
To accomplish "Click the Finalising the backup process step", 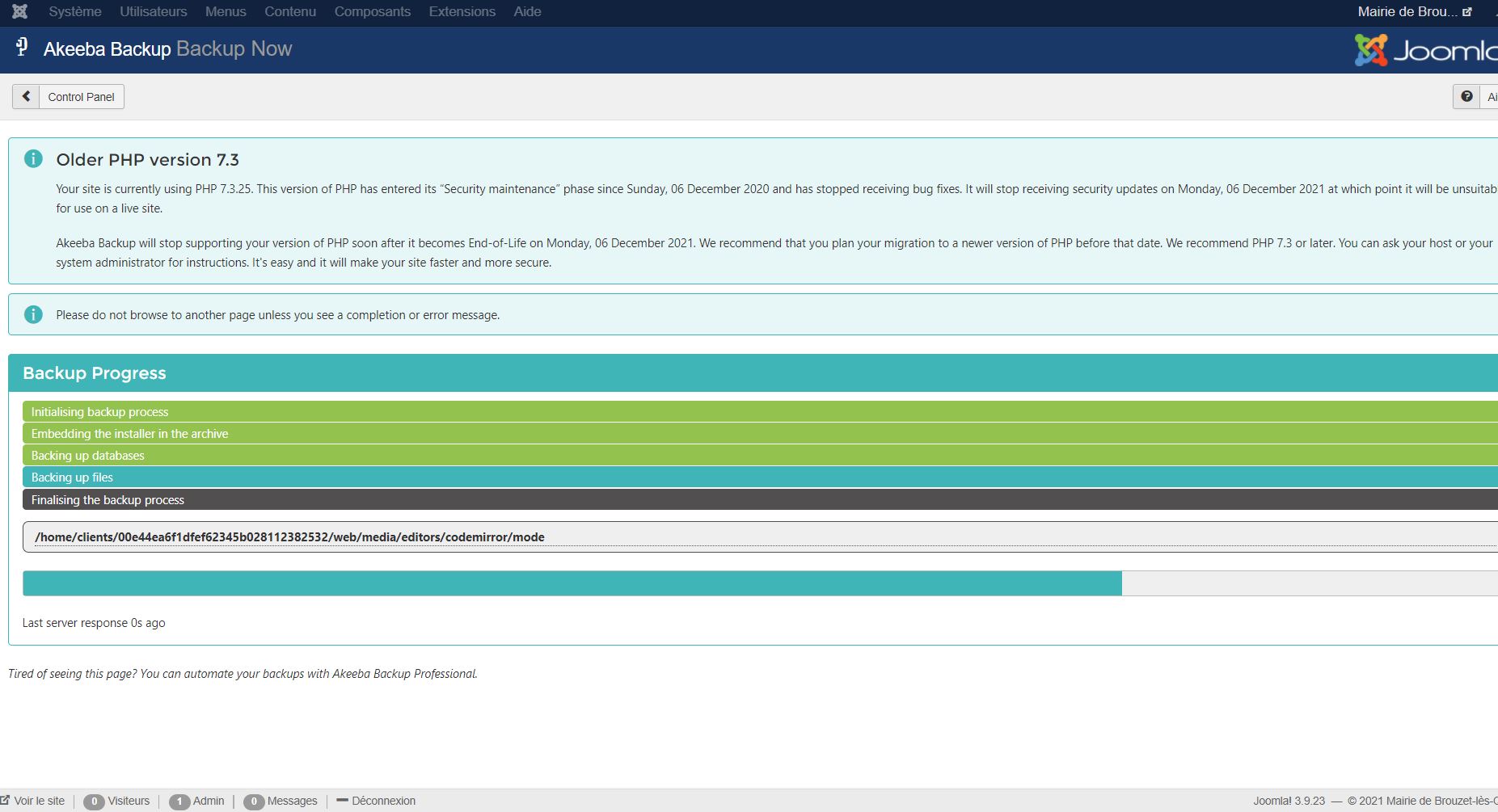I will click(760, 499).
